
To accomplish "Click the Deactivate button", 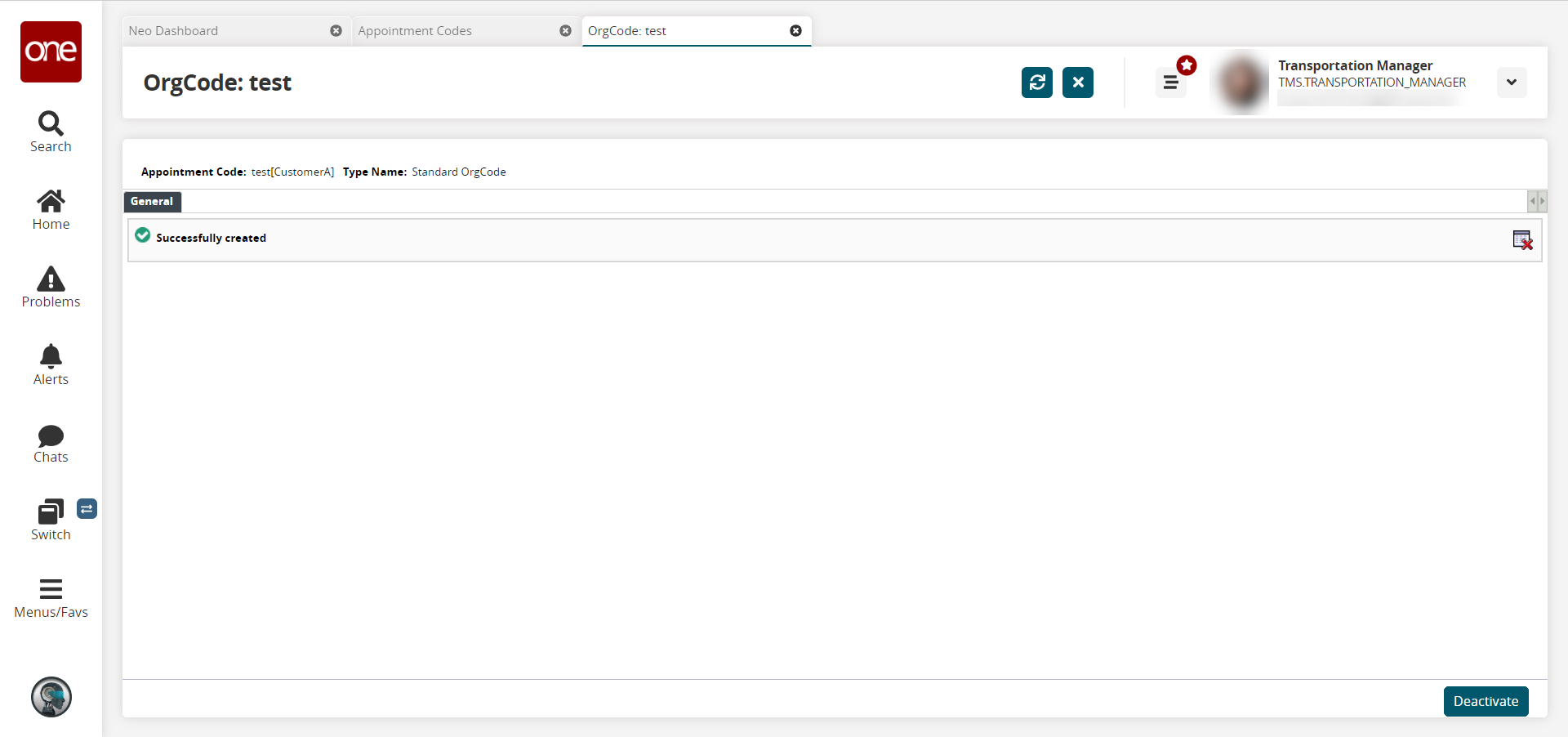I will [1486, 701].
